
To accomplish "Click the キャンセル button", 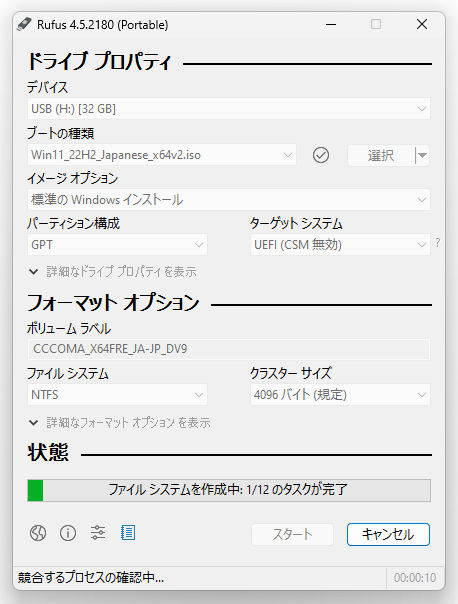I will click(388, 534).
